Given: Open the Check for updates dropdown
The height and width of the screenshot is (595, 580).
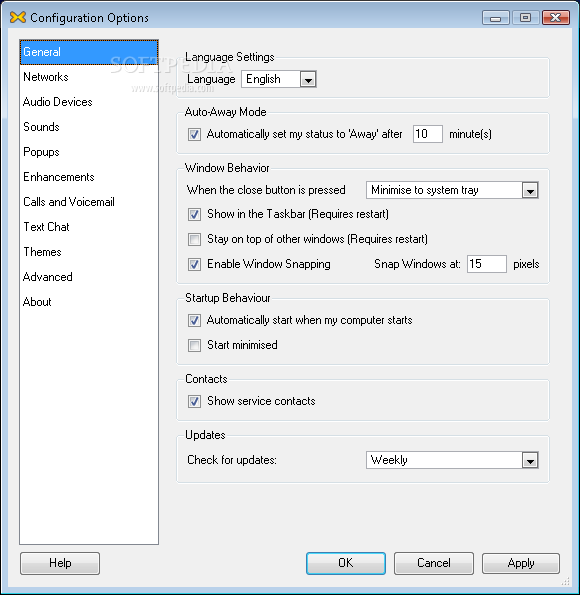Looking at the screenshot, I should [x=452, y=460].
